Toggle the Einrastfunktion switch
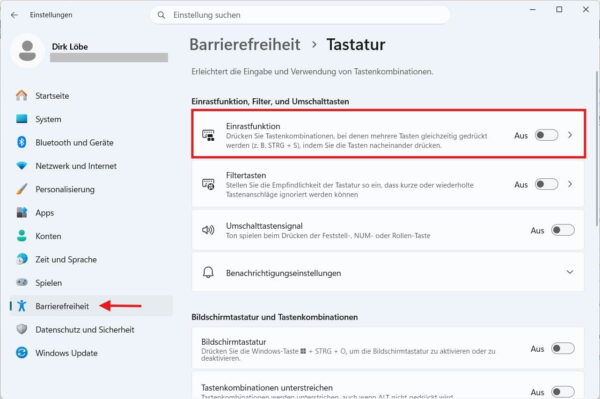 tap(546, 135)
